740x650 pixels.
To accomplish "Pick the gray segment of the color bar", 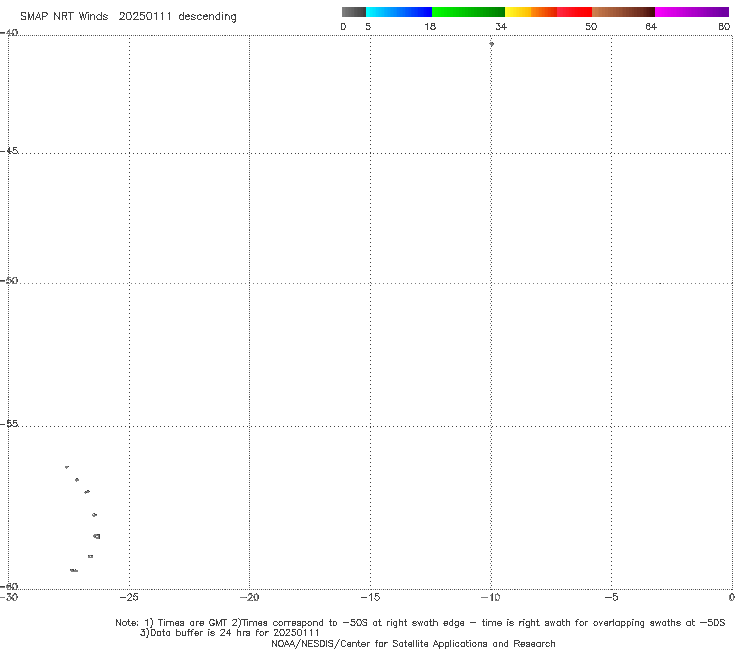I will click(354, 12).
